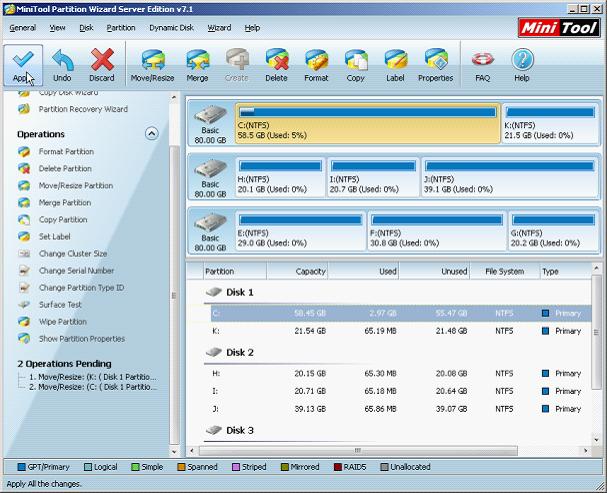Apply all pending changes
607x493 pixels.
click(23, 65)
